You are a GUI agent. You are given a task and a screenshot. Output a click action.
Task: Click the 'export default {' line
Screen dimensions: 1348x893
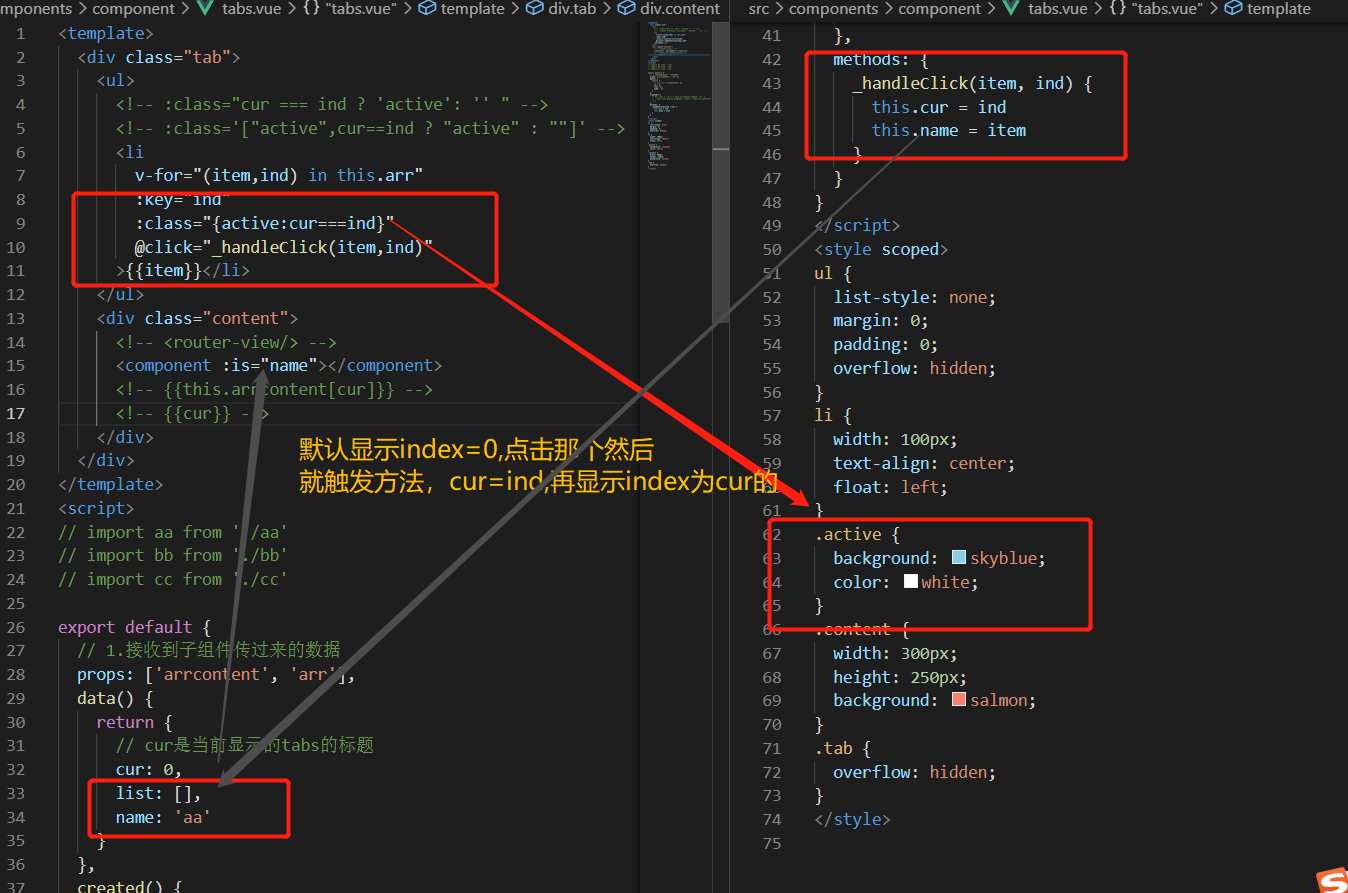coord(135,627)
